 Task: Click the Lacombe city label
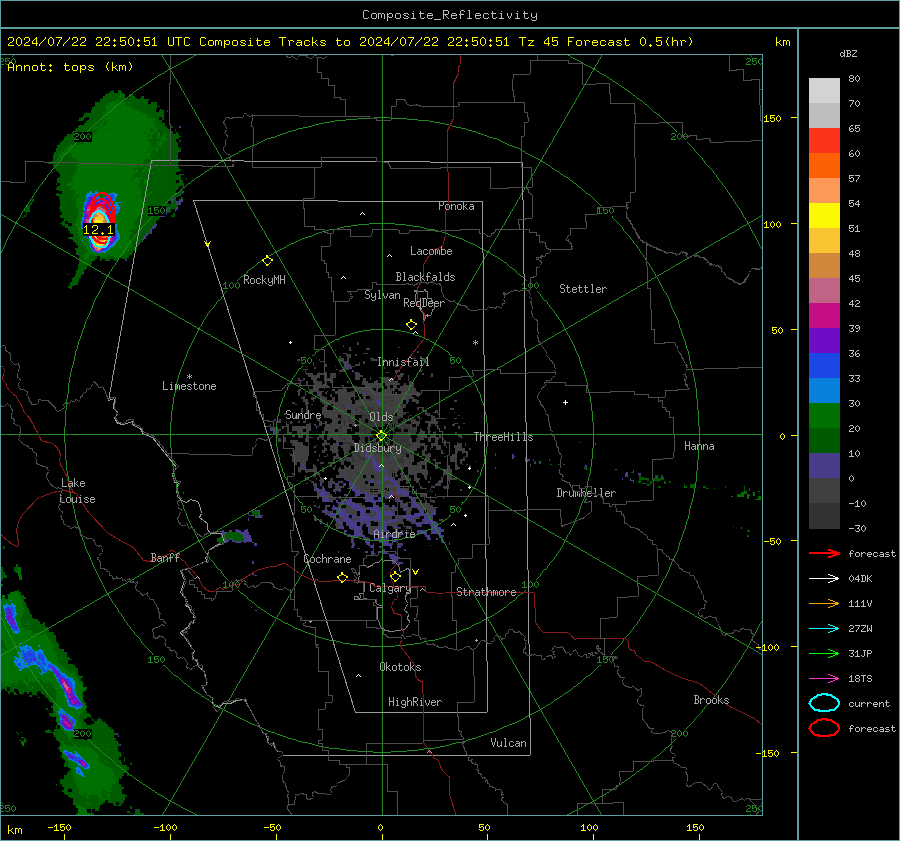tap(431, 251)
